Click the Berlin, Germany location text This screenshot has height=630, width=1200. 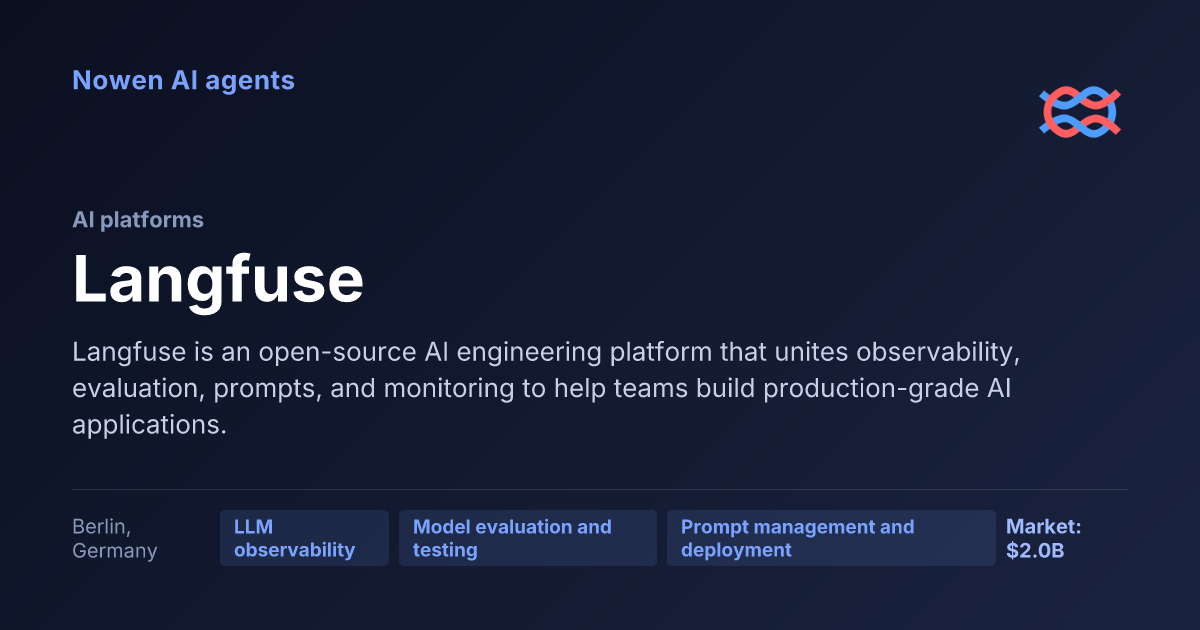[x=115, y=538]
